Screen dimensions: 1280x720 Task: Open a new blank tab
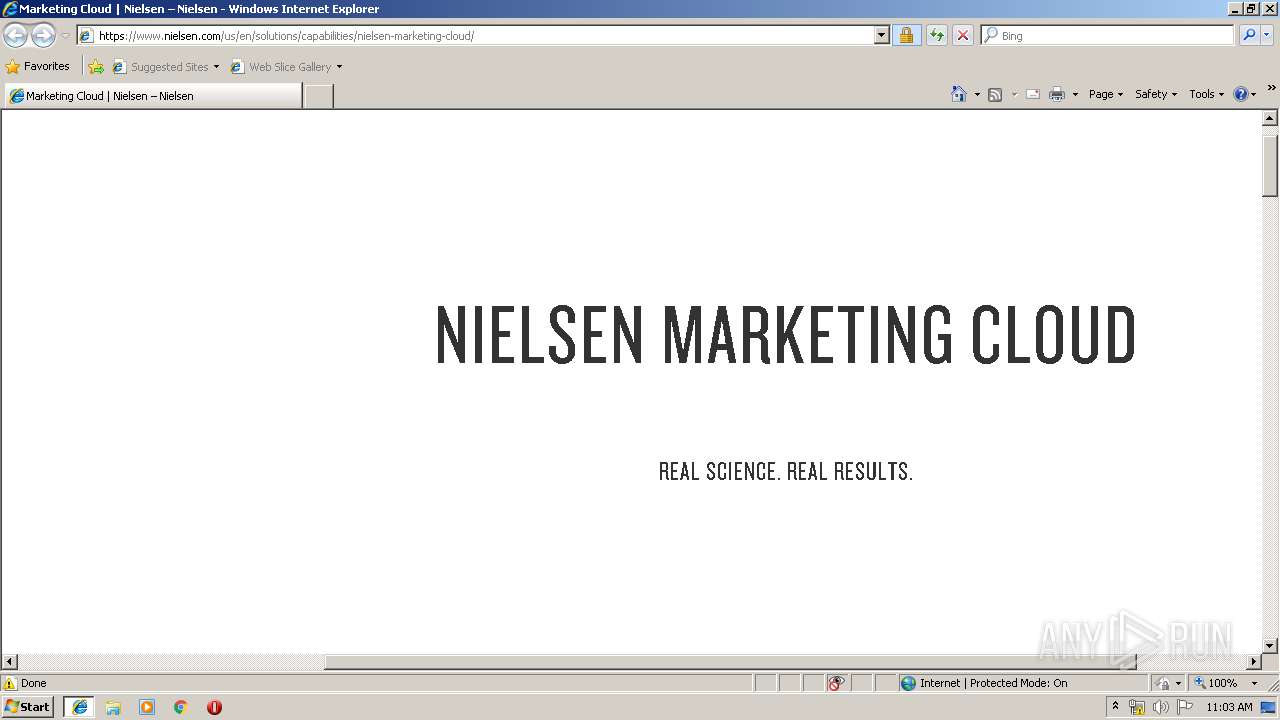point(318,96)
